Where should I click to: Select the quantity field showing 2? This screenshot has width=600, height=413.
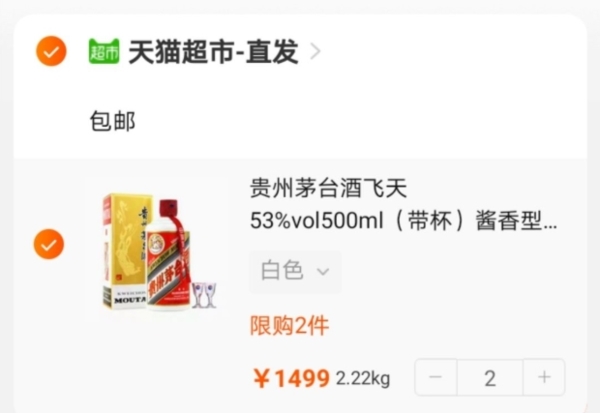point(490,378)
